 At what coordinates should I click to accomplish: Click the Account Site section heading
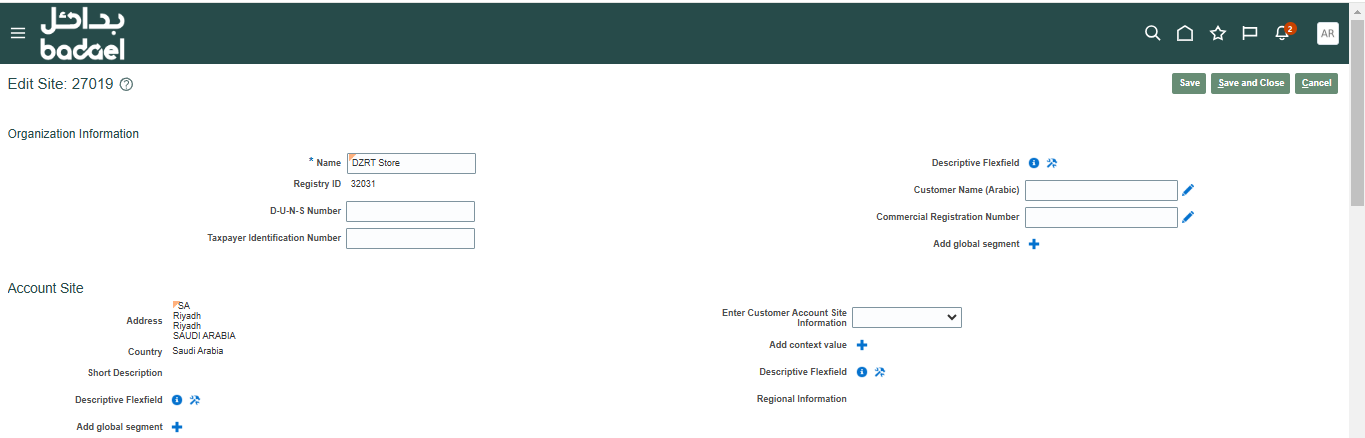46,288
